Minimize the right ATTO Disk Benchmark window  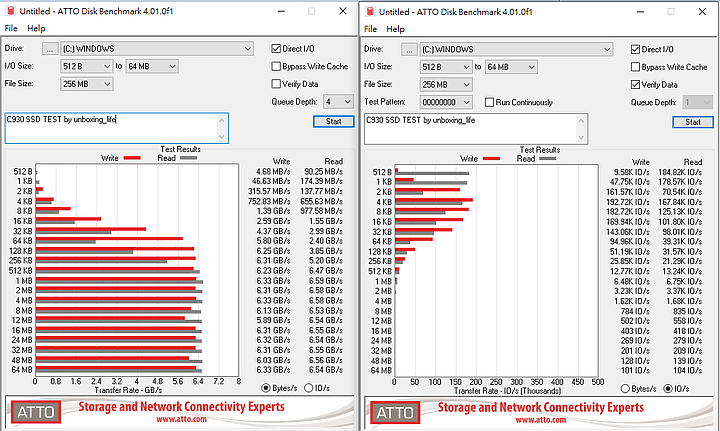point(641,12)
